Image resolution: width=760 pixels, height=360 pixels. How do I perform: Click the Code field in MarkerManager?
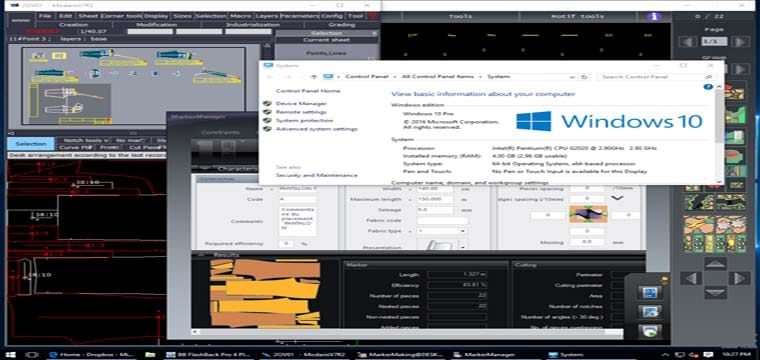point(298,199)
